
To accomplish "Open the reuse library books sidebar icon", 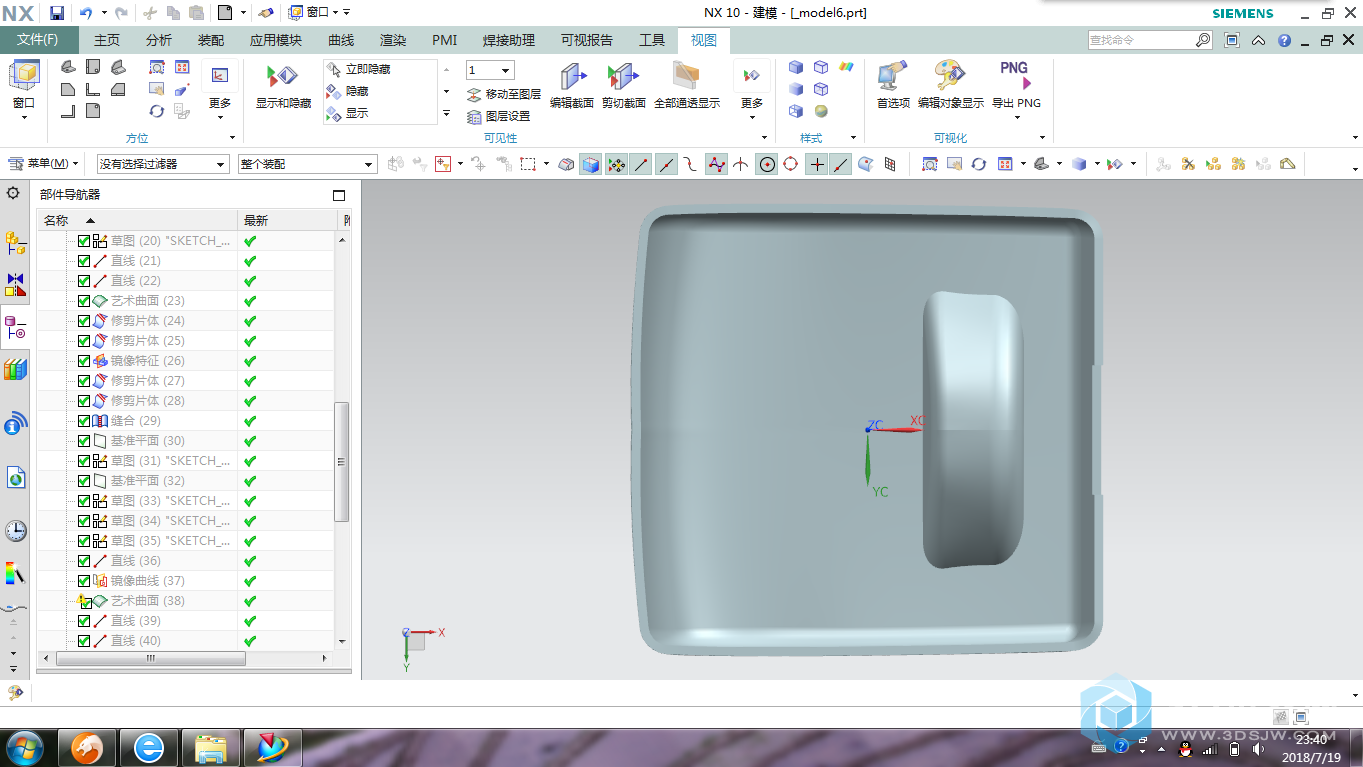I will click(15, 370).
